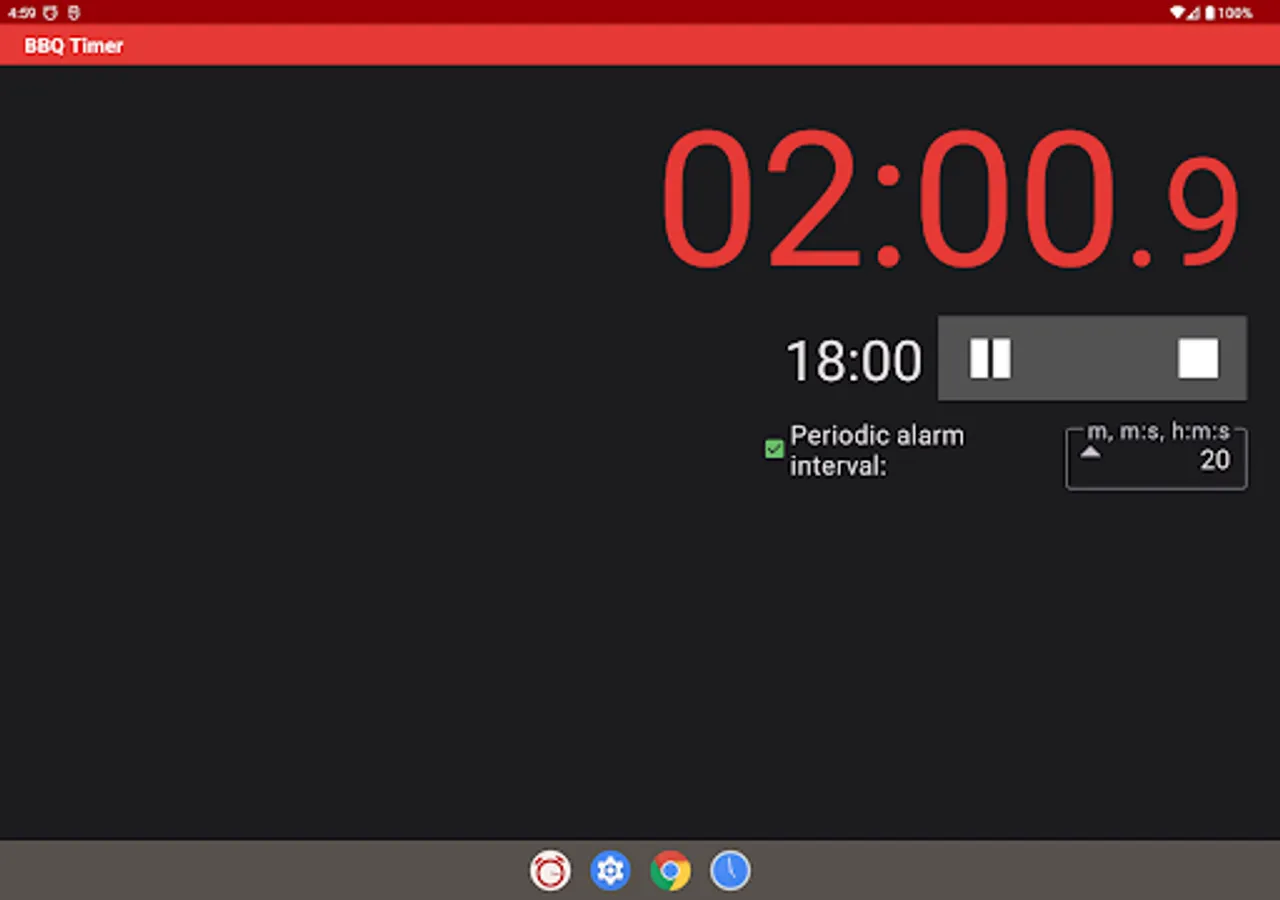Open the Clock app in dock
The image size is (1280, 900).
pos(730,871)
